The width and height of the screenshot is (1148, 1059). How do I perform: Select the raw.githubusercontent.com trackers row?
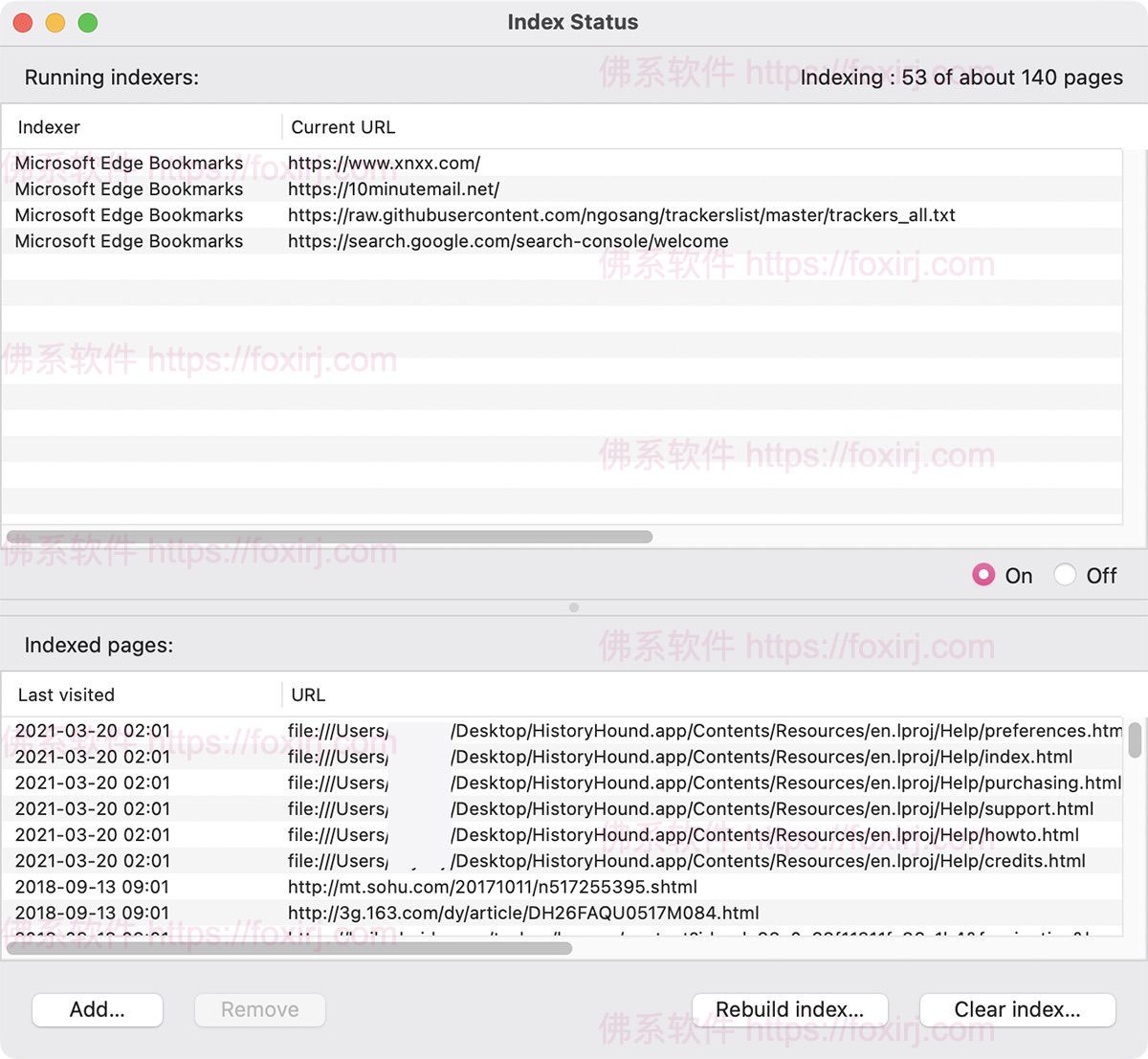coord(621,215)
